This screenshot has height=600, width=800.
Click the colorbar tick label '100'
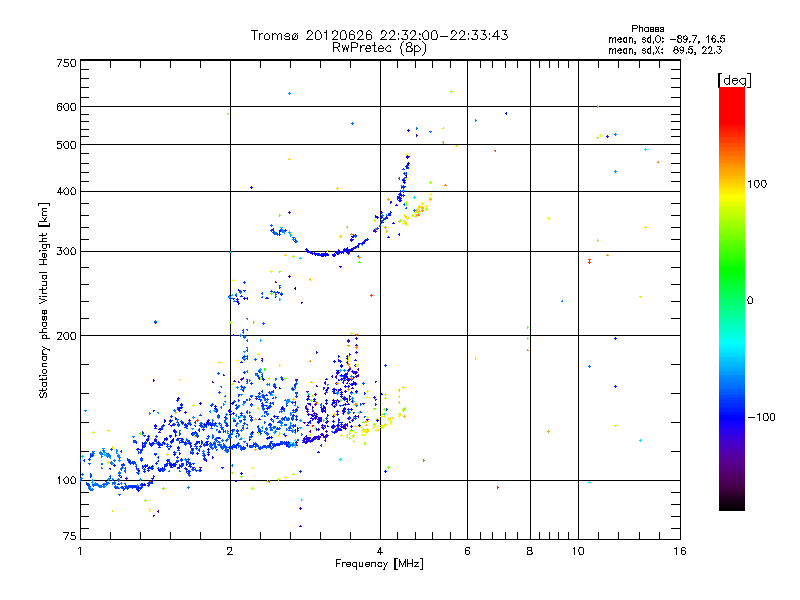click(757, 184)
